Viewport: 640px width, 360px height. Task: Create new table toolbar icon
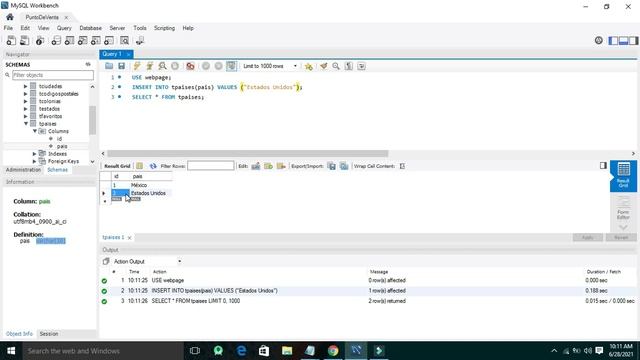click(x=69, y=40)
